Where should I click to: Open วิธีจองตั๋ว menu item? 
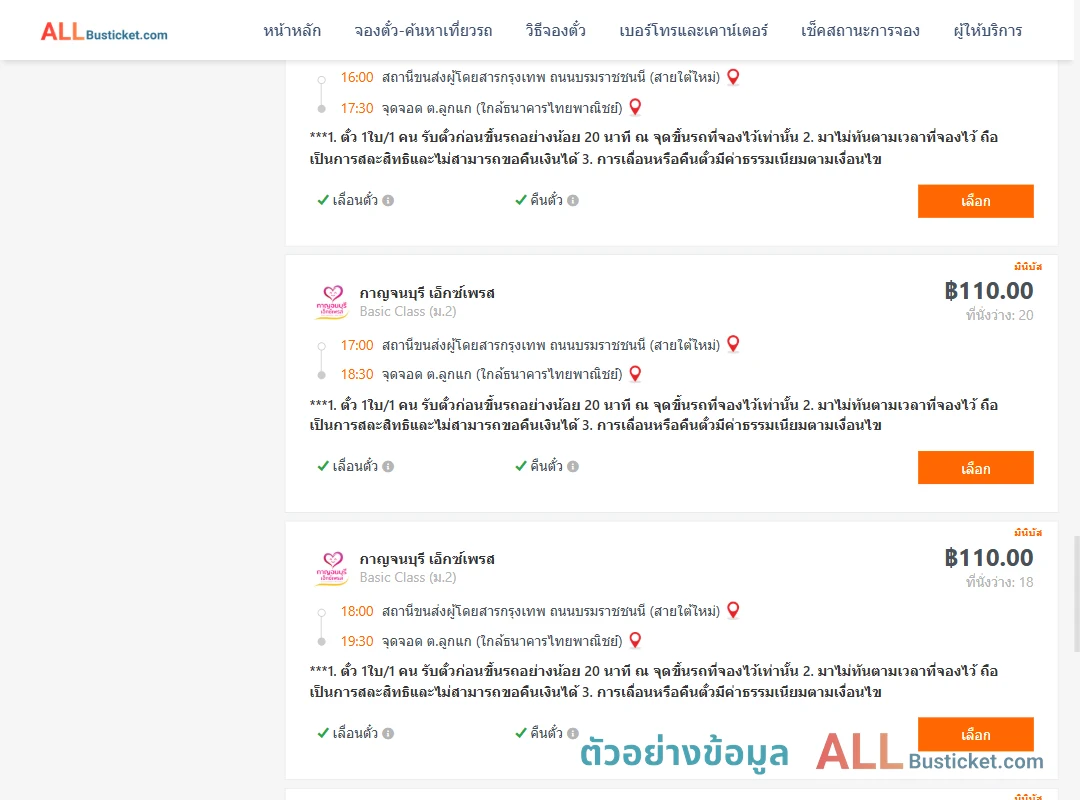[x=555, y=31]
